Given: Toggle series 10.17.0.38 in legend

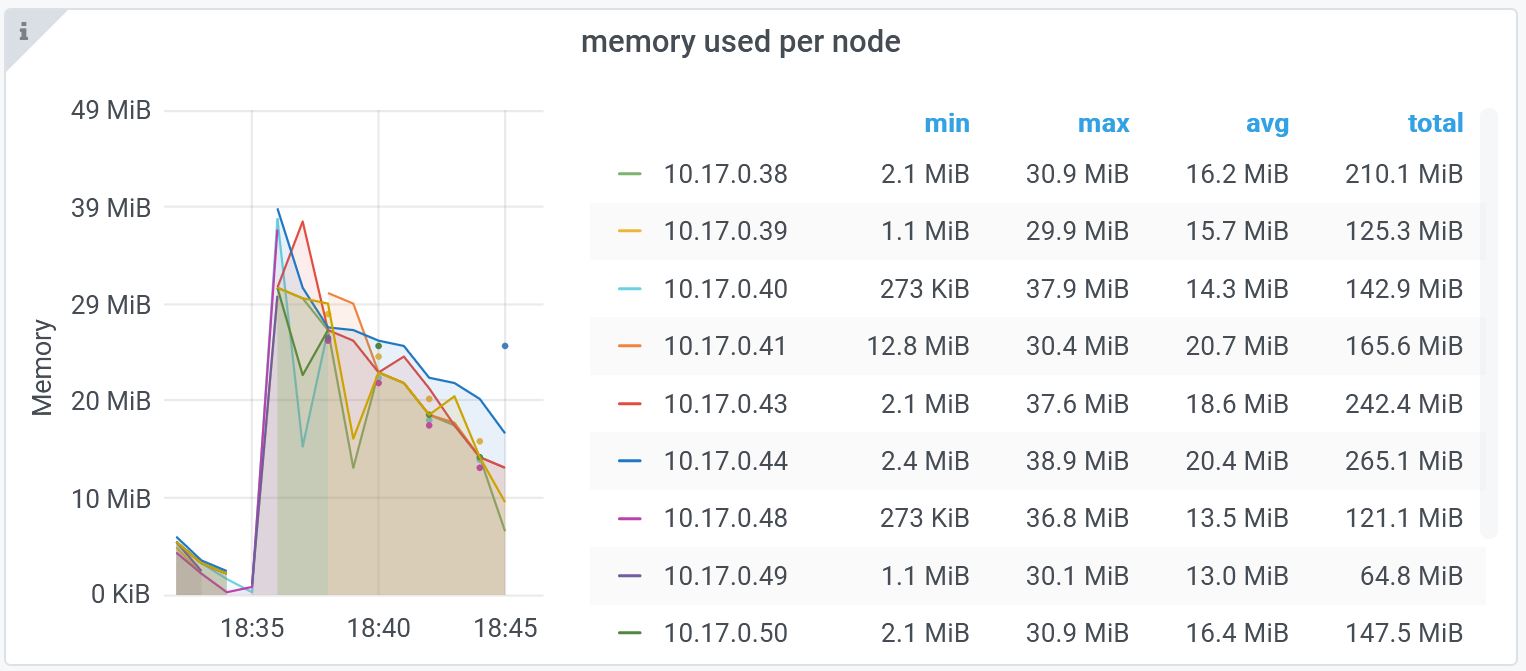Looking at the screenshot, I should pyautogui.click(x=725, y=174).
